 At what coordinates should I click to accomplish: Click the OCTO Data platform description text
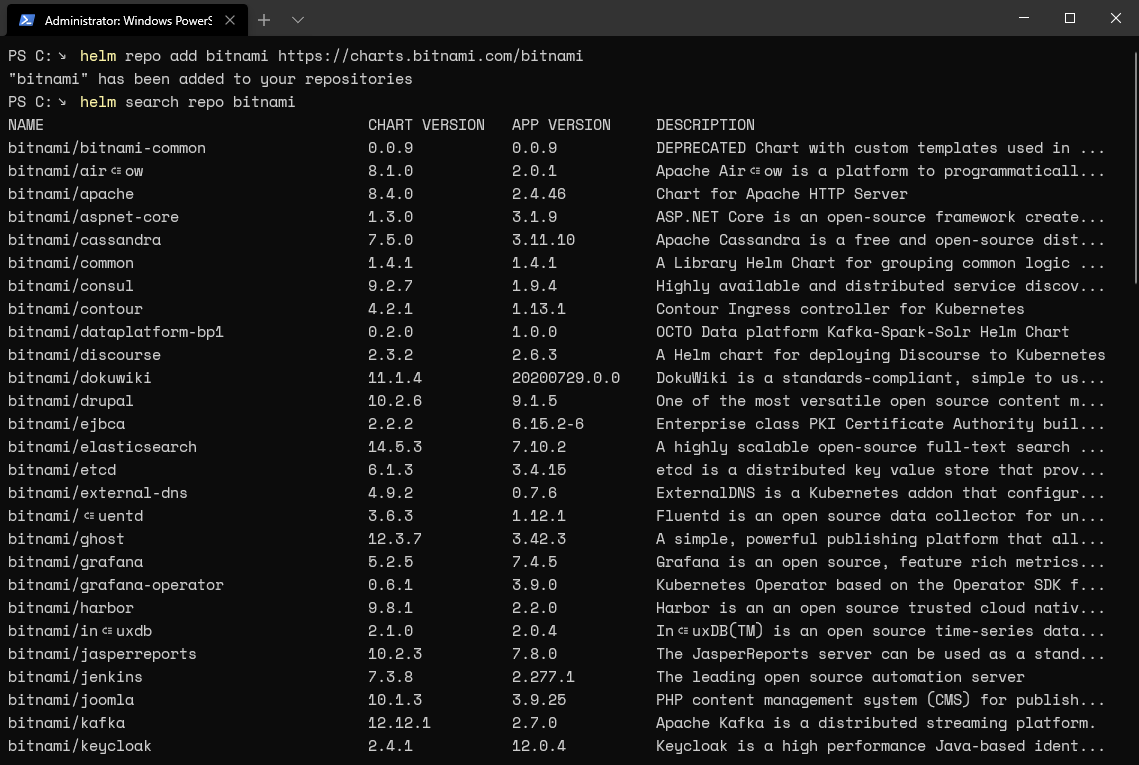[862, 332]
